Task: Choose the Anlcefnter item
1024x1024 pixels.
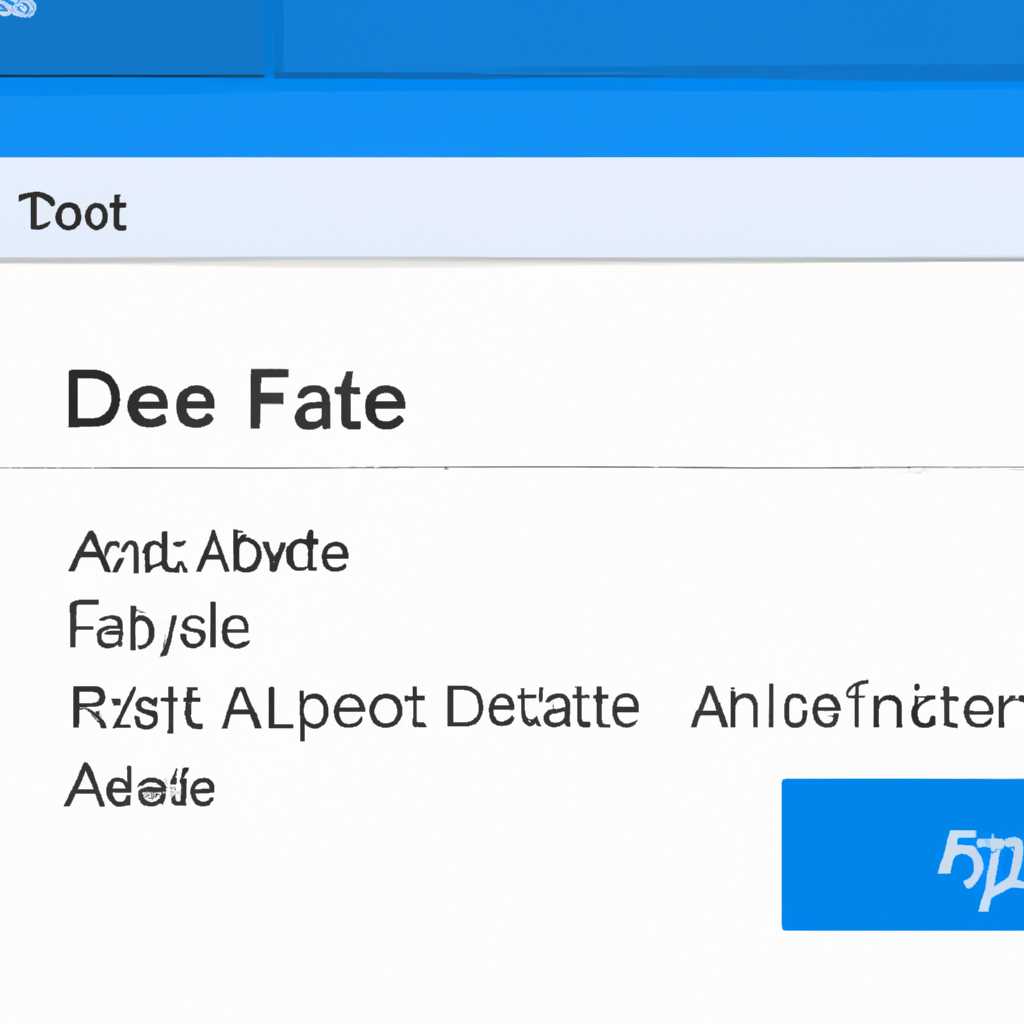Action: tap(857, 706)
